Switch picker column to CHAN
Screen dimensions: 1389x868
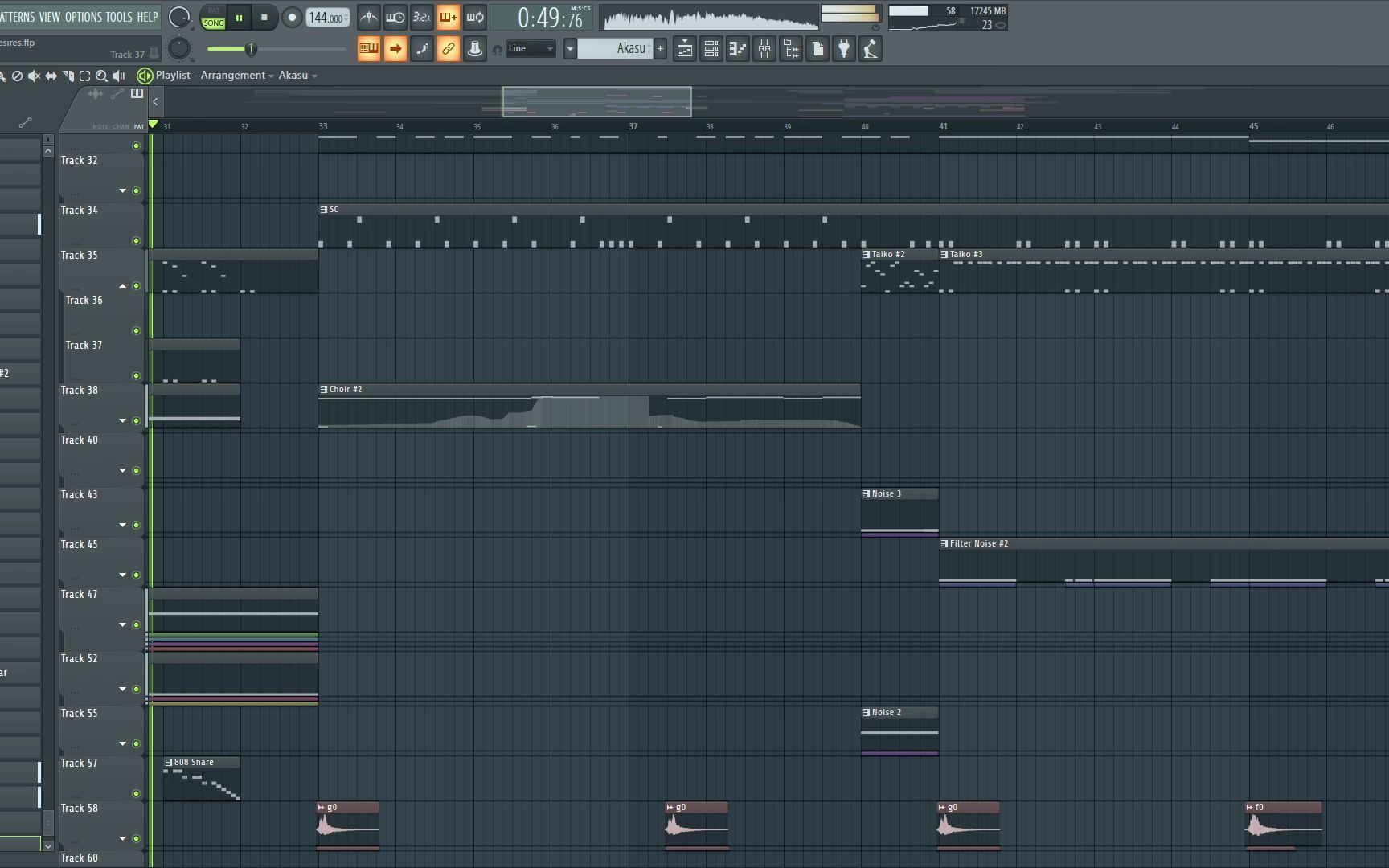121,126
